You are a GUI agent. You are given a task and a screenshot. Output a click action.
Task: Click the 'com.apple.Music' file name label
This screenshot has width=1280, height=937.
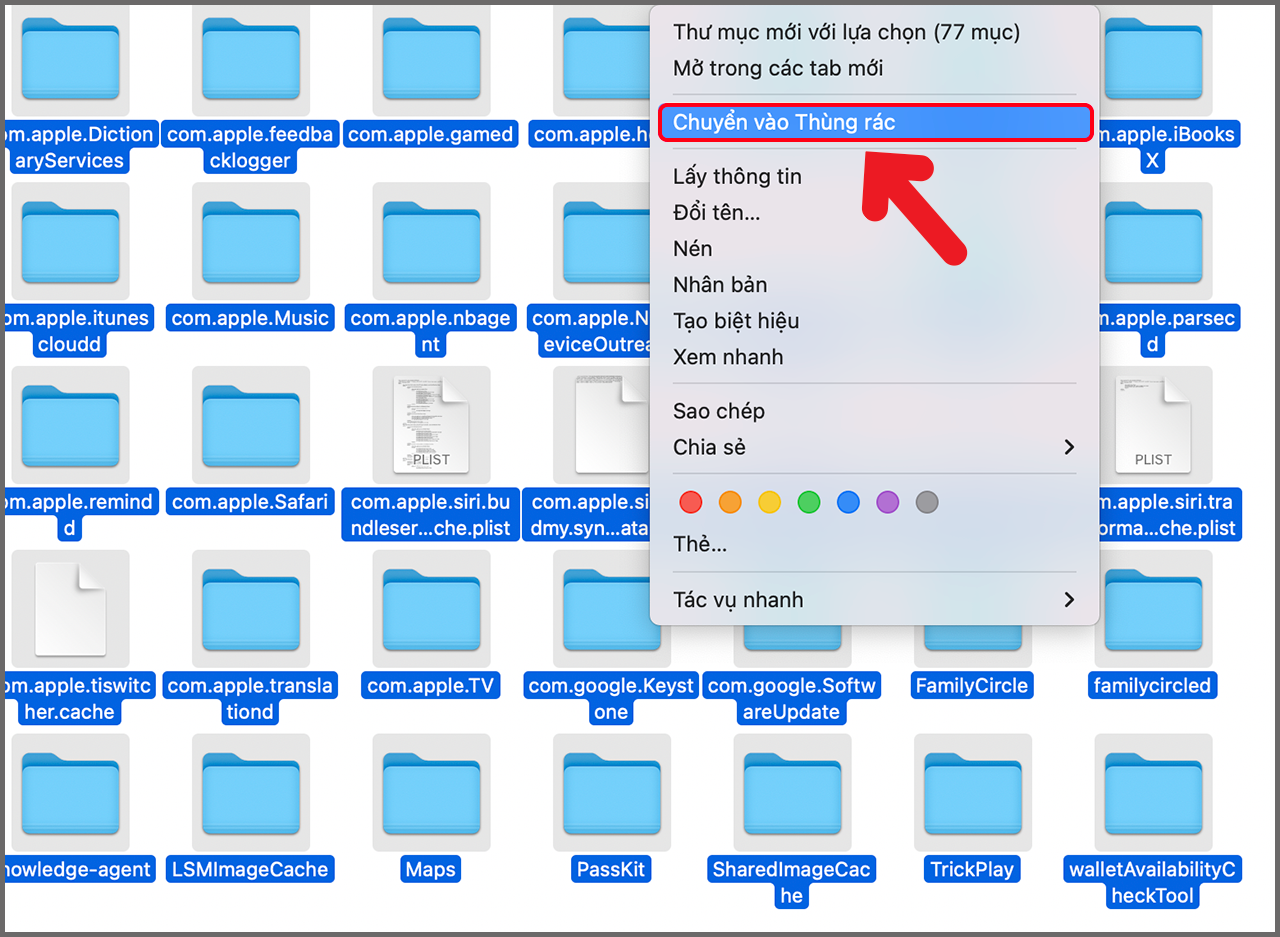pos(250,318)
